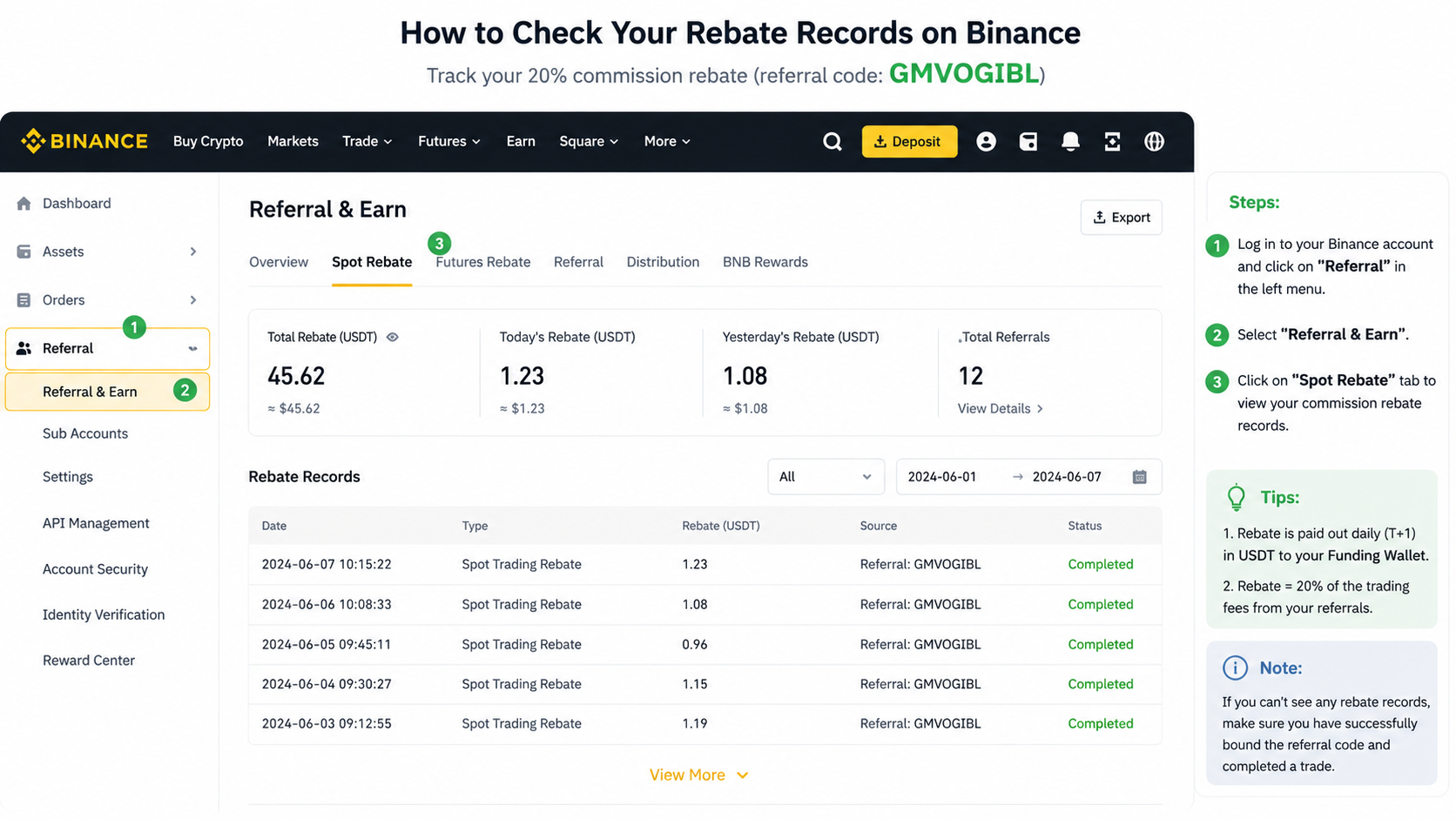Viewport: 1456px width, 819px height.
Task: Expand the Square menu
Action: tap(589, 141)
